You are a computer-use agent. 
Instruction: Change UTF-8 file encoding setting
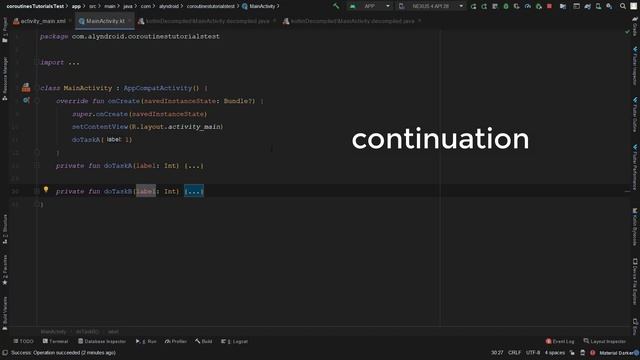coord(533,353)
